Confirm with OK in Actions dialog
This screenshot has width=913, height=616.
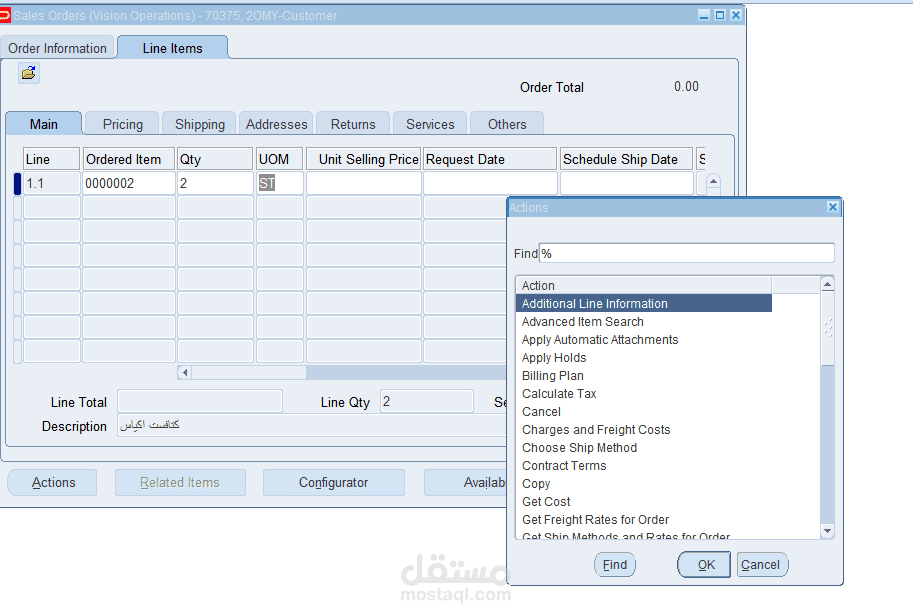point(706,565)
